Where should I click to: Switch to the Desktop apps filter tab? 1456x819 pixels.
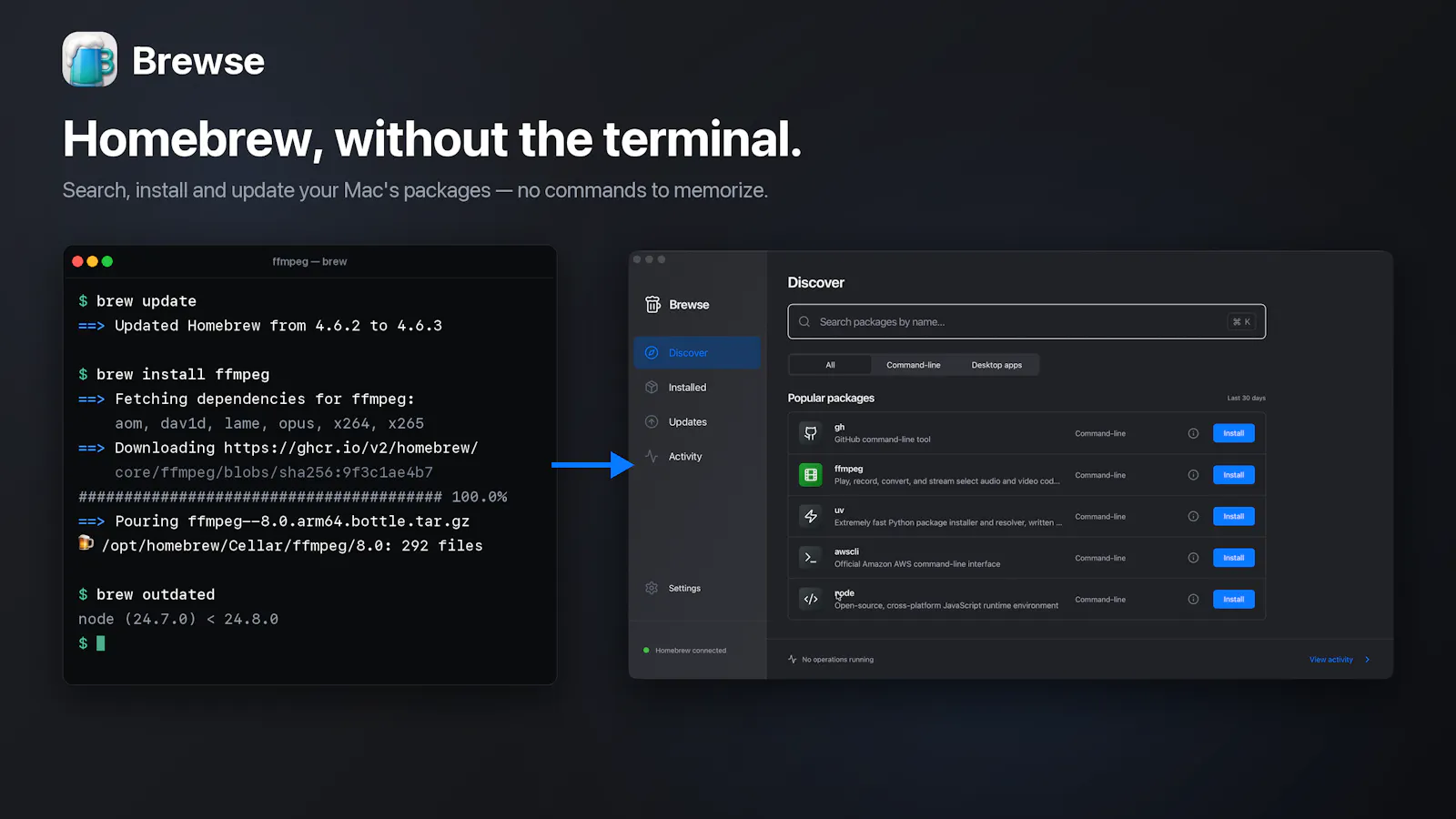(x=996, y=365)
